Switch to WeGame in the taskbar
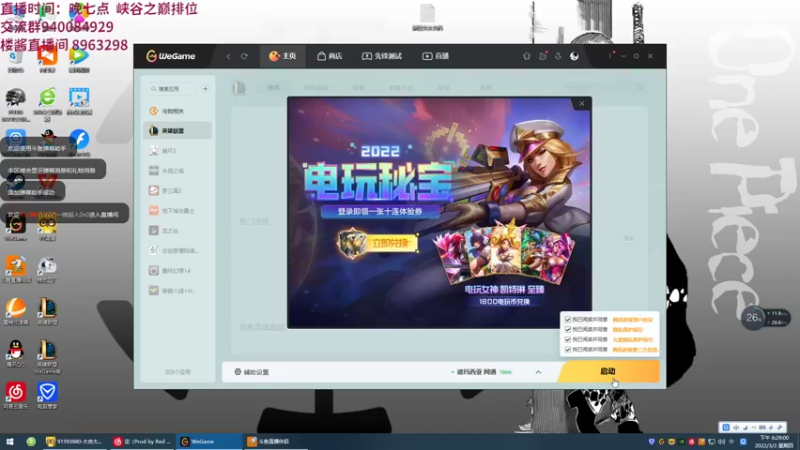 tap(208, 442)
